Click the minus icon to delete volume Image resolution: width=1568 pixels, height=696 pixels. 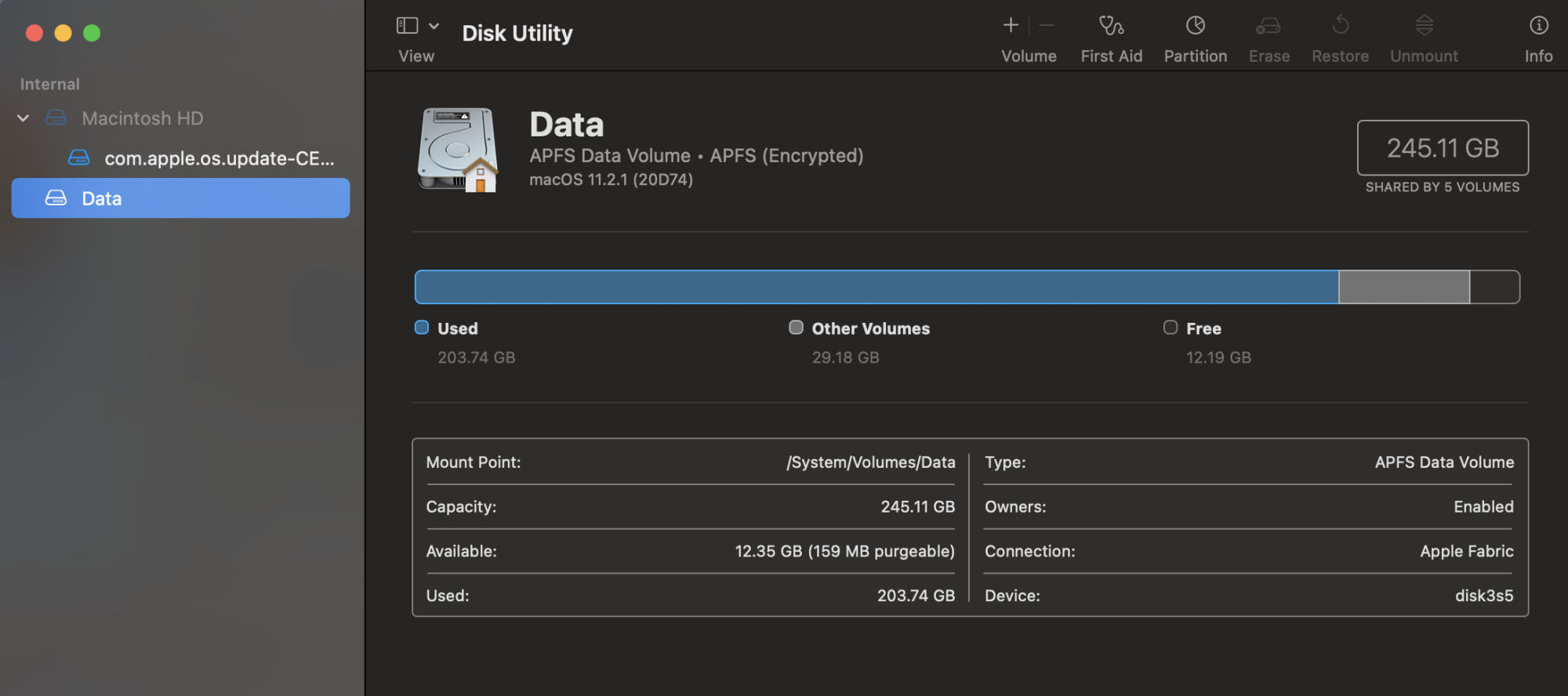[1047, 27]
